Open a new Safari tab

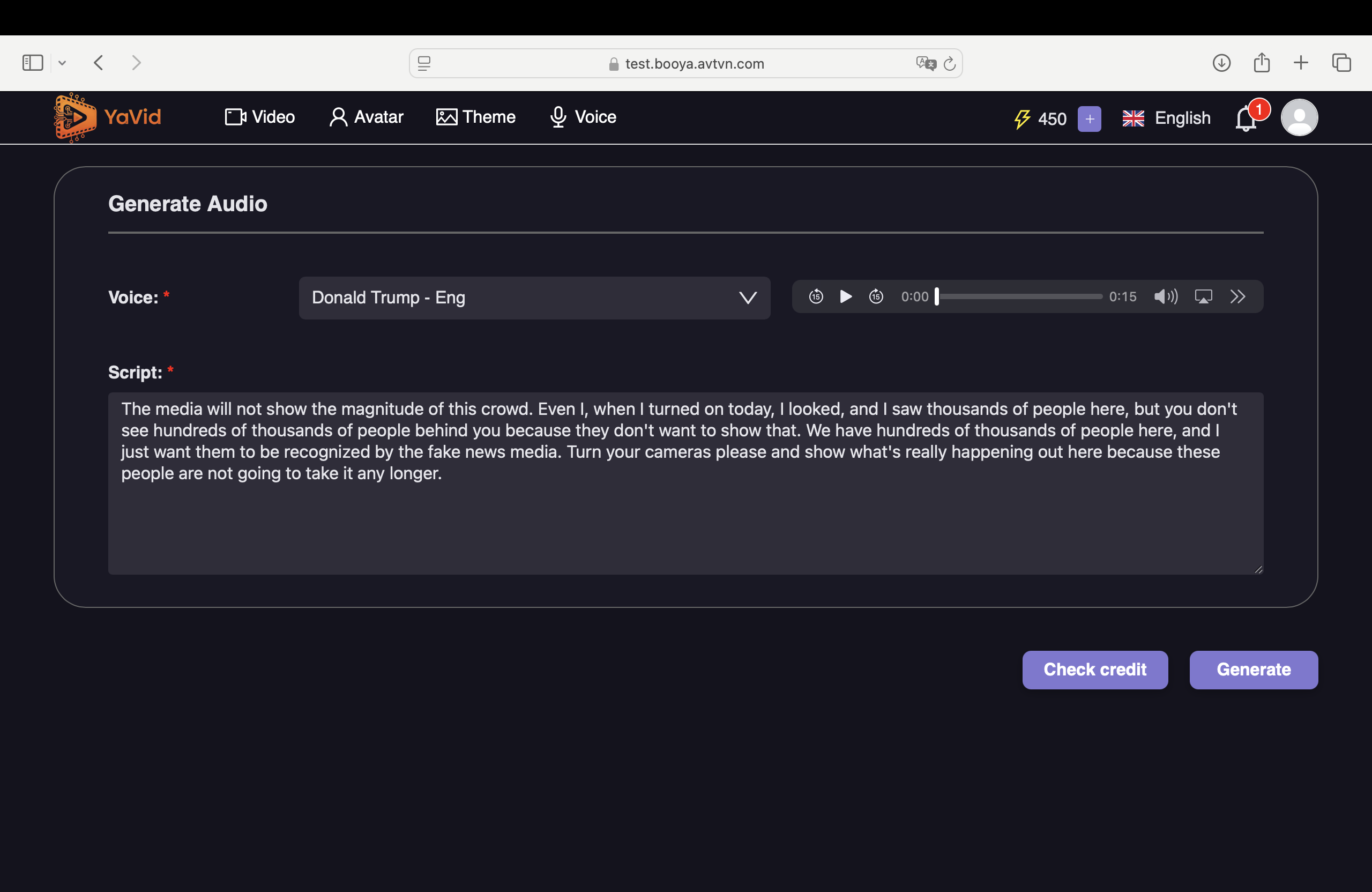[1301, 63]
